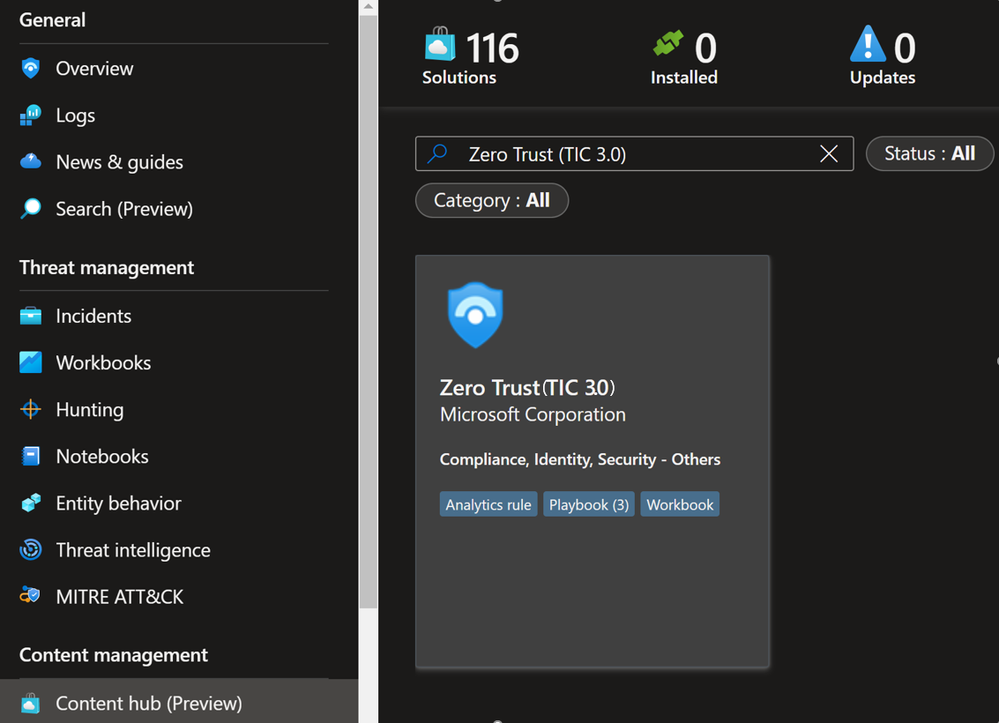Click the News & guides cloud icon
Viewport: 999px width, 723px height.
(x=31, y=162)
